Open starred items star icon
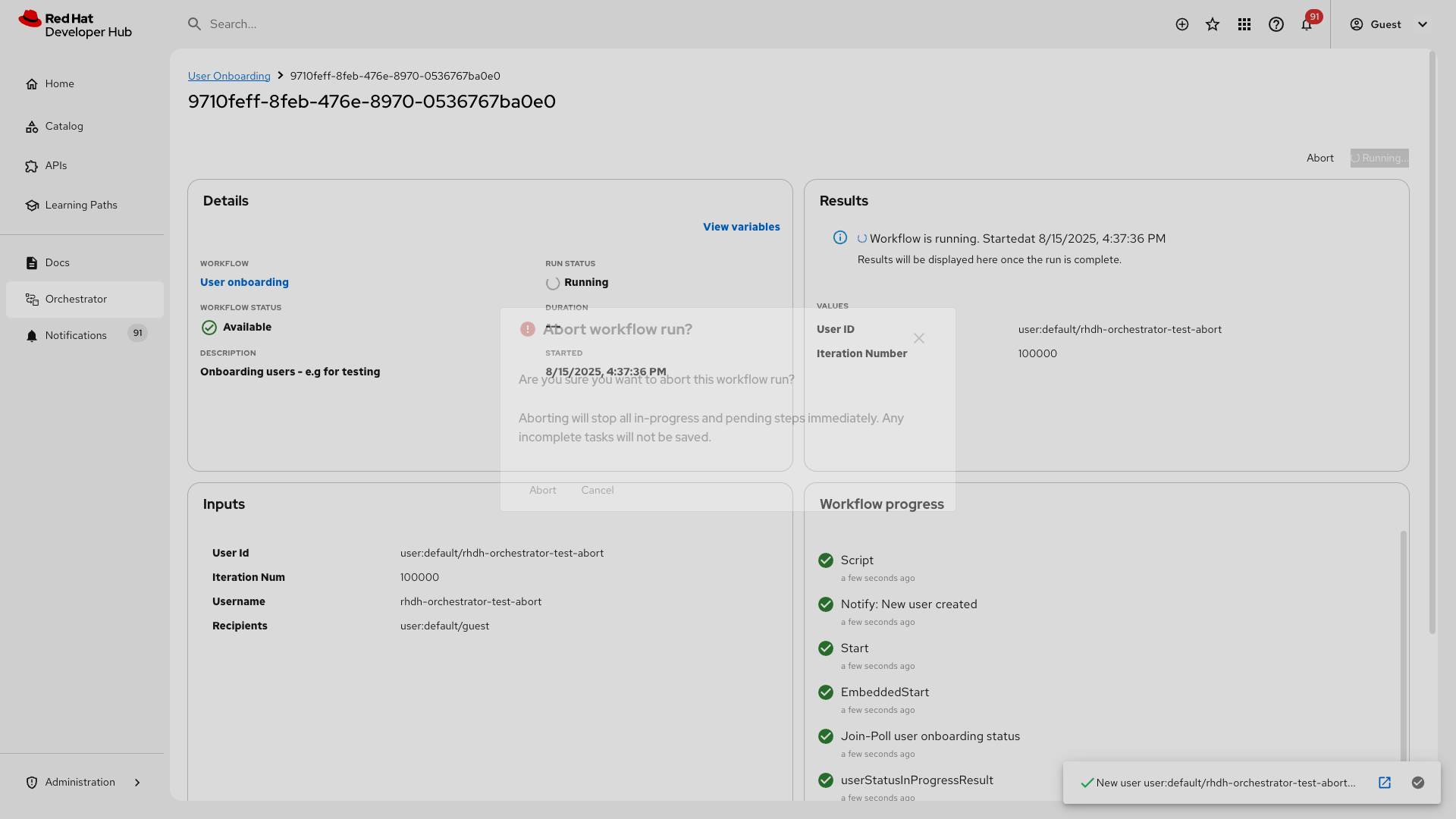The width and height of the screenshot is (1456, 819). pos(1213,24)
